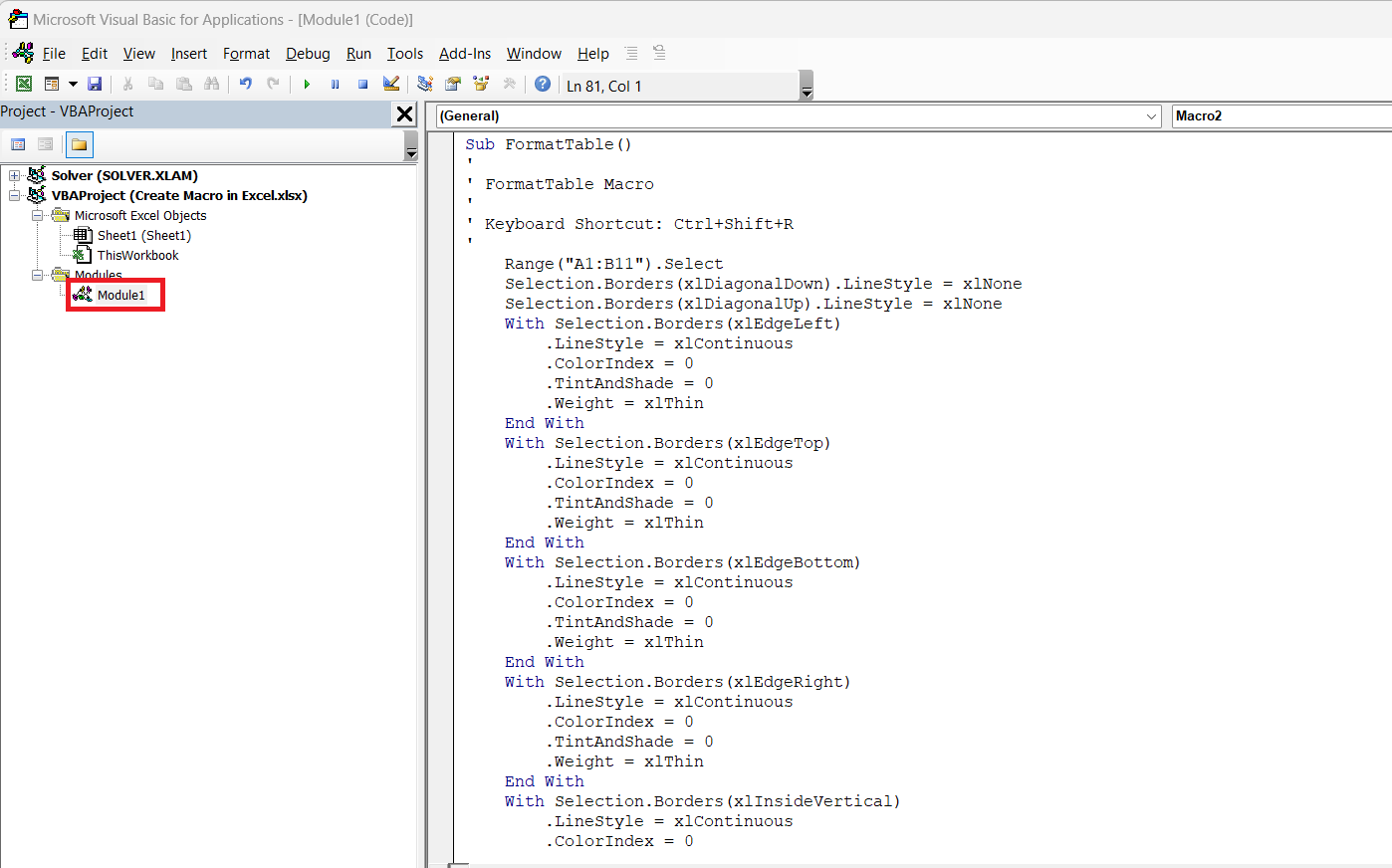1392x868 pixels.
Task: Toggle Folders button in Project panel
Action: (x=79, y=144)
